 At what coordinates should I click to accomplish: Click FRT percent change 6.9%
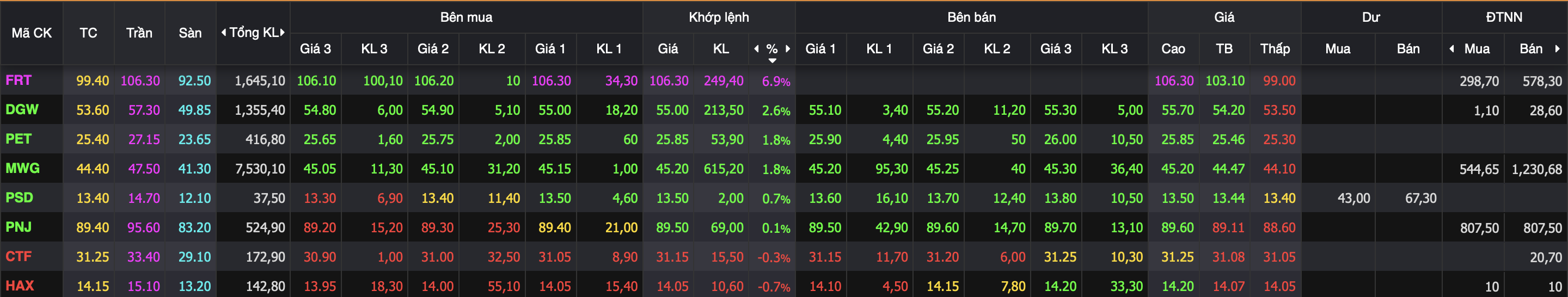click(x=776, y=82)
